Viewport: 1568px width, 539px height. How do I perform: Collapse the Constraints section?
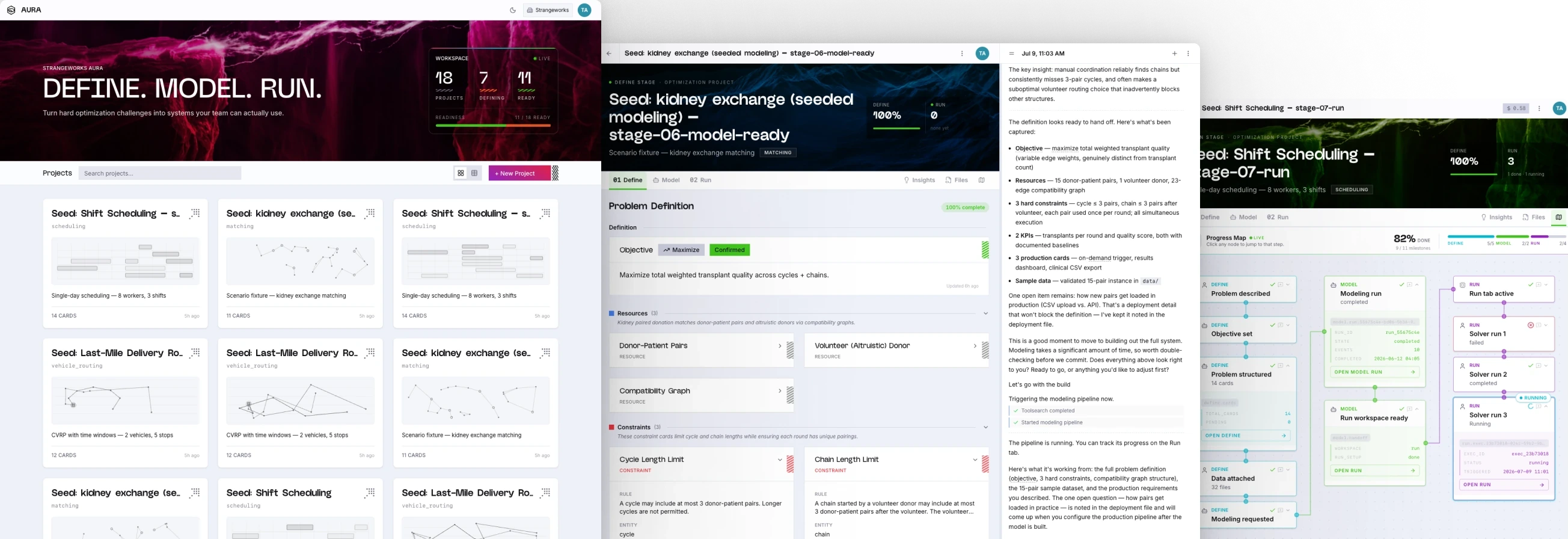click(985, 427)
